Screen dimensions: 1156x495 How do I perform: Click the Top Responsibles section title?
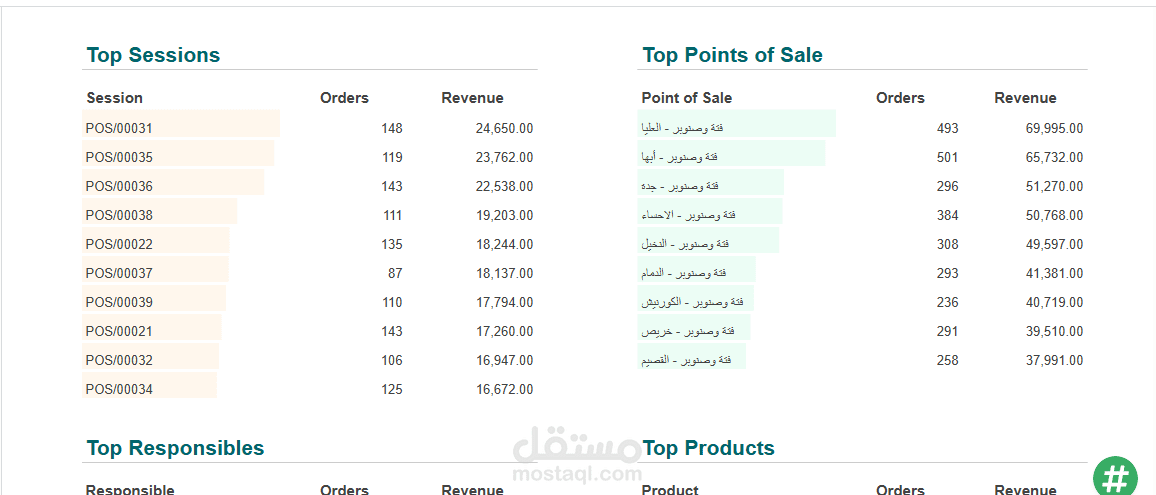(175, 448)
